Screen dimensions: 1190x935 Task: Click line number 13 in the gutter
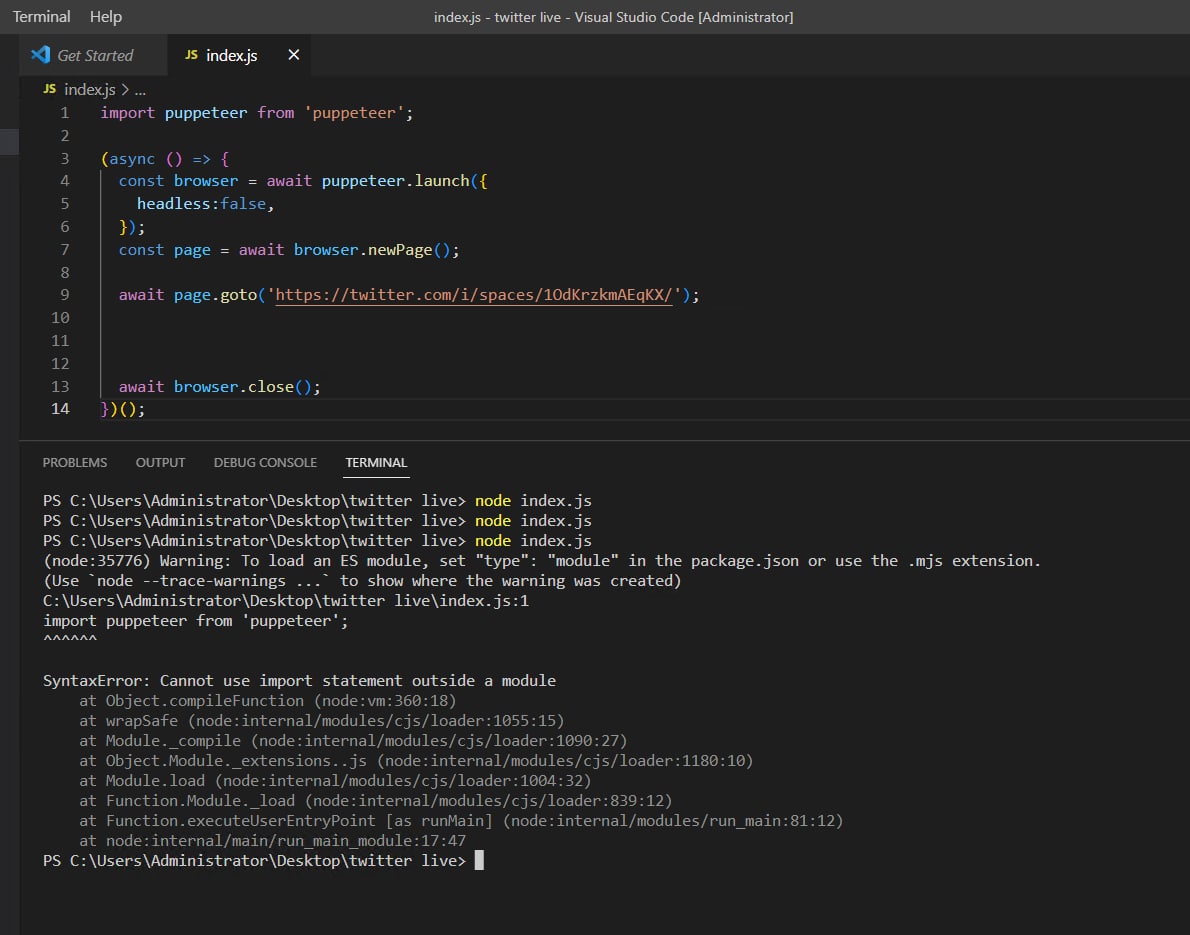tap(60, 386)
